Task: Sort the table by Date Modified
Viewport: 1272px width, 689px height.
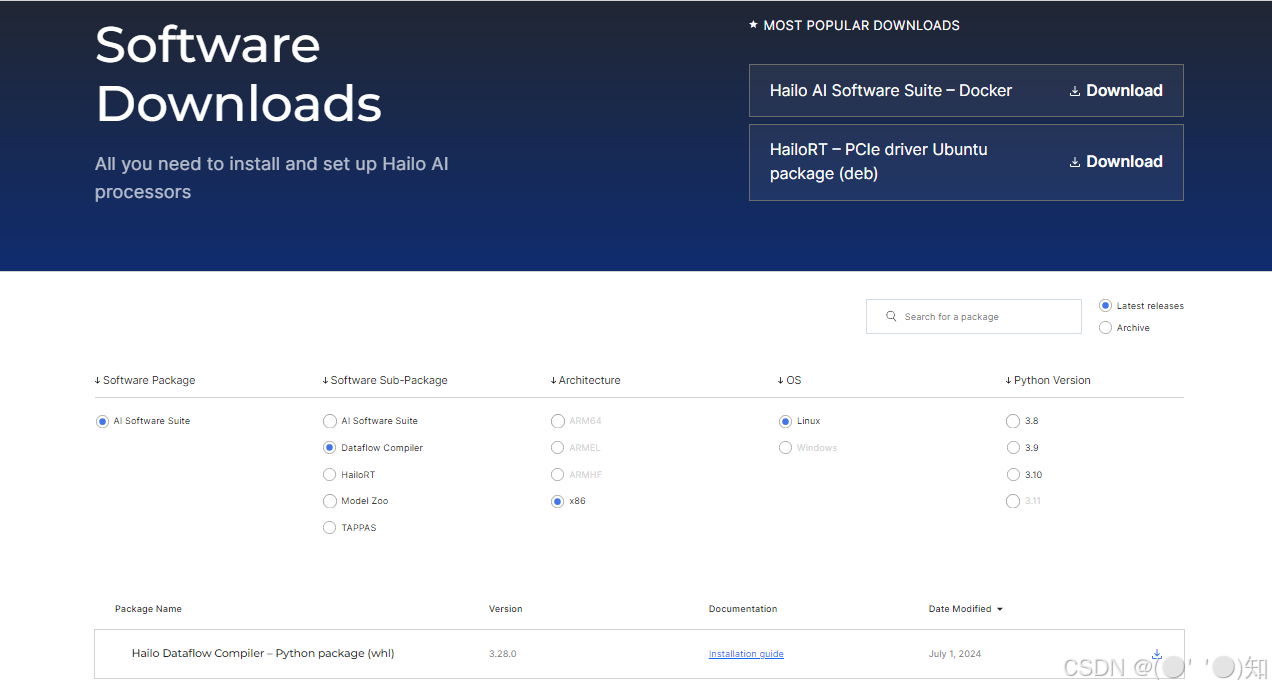Action: 966,609
